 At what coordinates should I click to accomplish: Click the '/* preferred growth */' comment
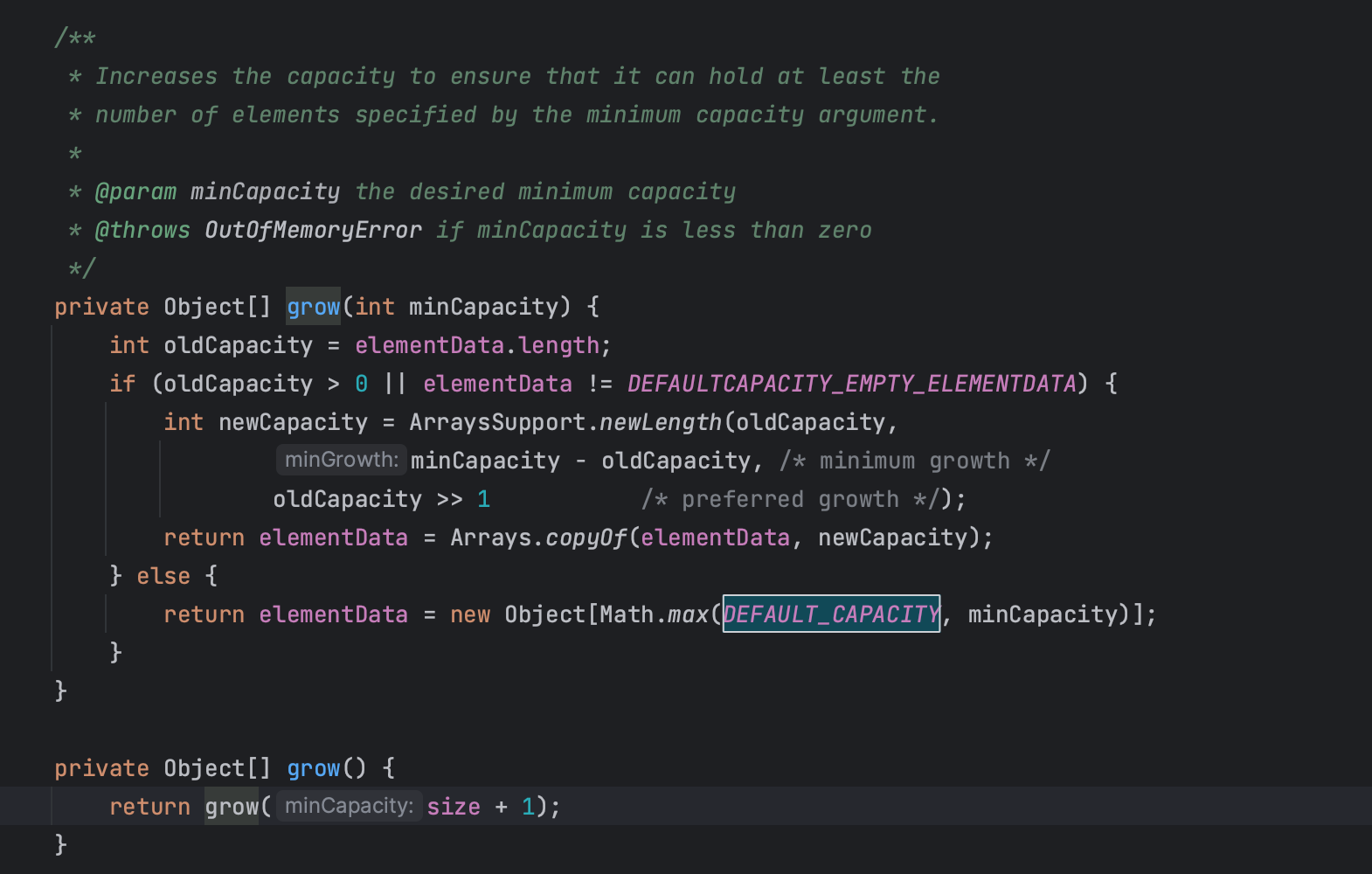792,499
